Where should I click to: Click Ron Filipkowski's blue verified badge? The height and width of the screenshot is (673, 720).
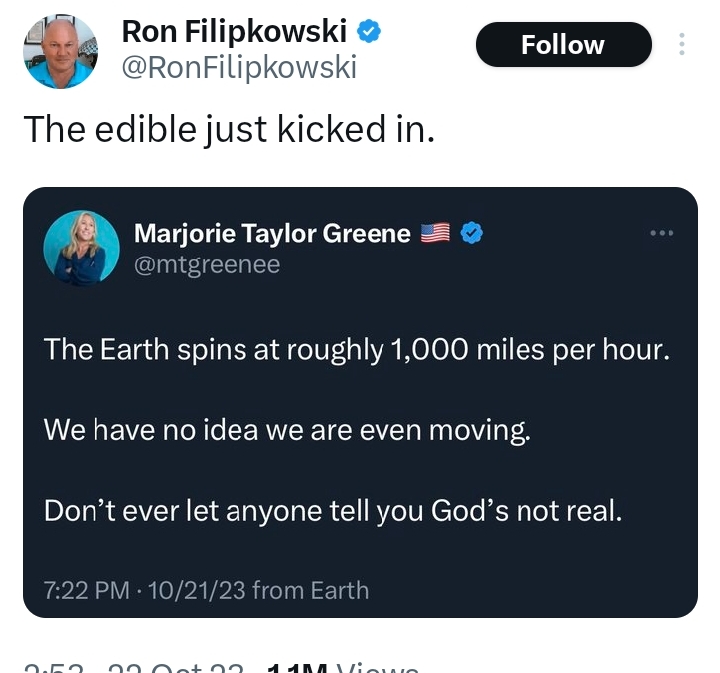(370, 32)
